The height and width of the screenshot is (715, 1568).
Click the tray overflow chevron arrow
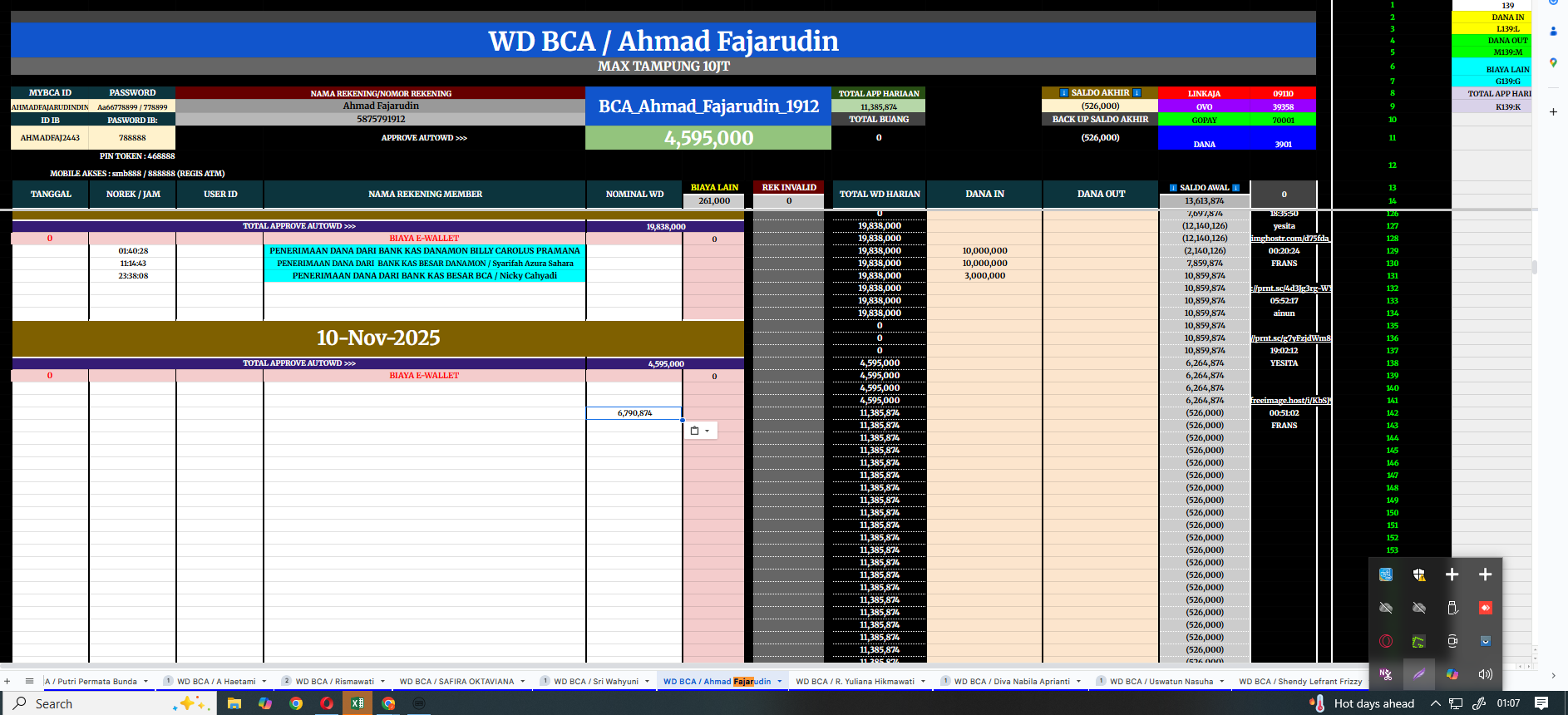coord(1435,703)
